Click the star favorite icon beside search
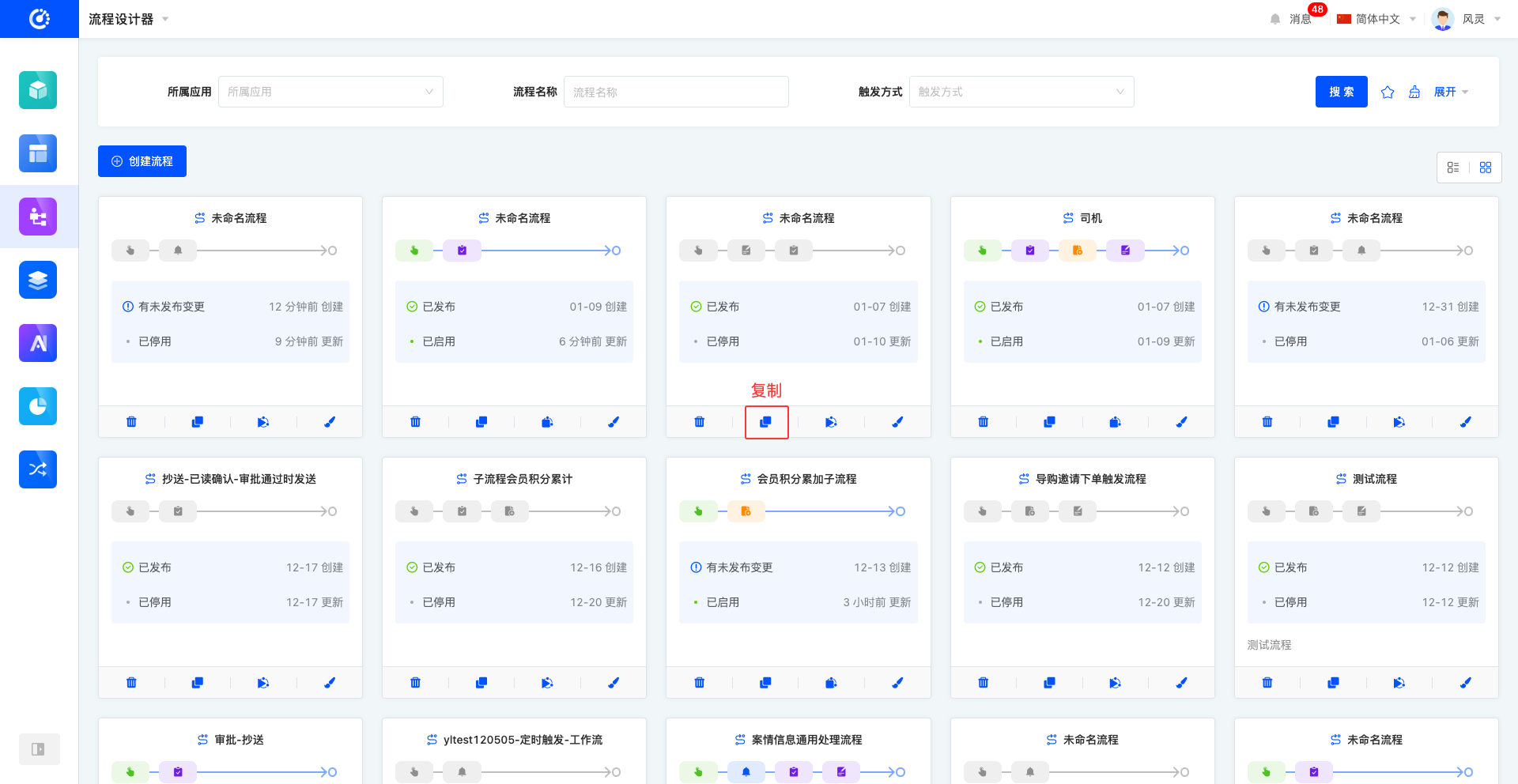 [x=1388, y=92]
